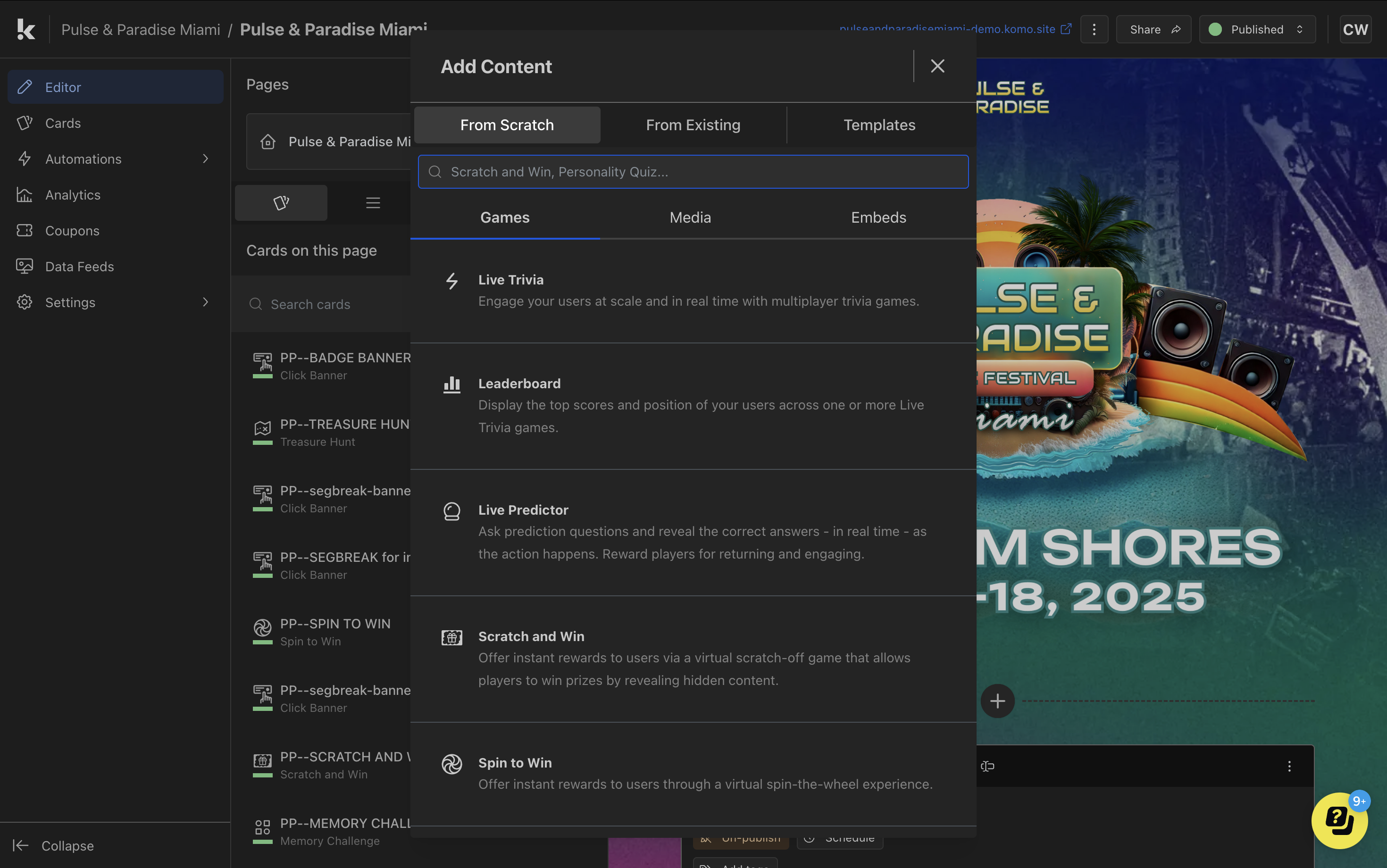1387x868 pixels.
Task: Open Data Feeds section
Action: [x=79, y=267]
